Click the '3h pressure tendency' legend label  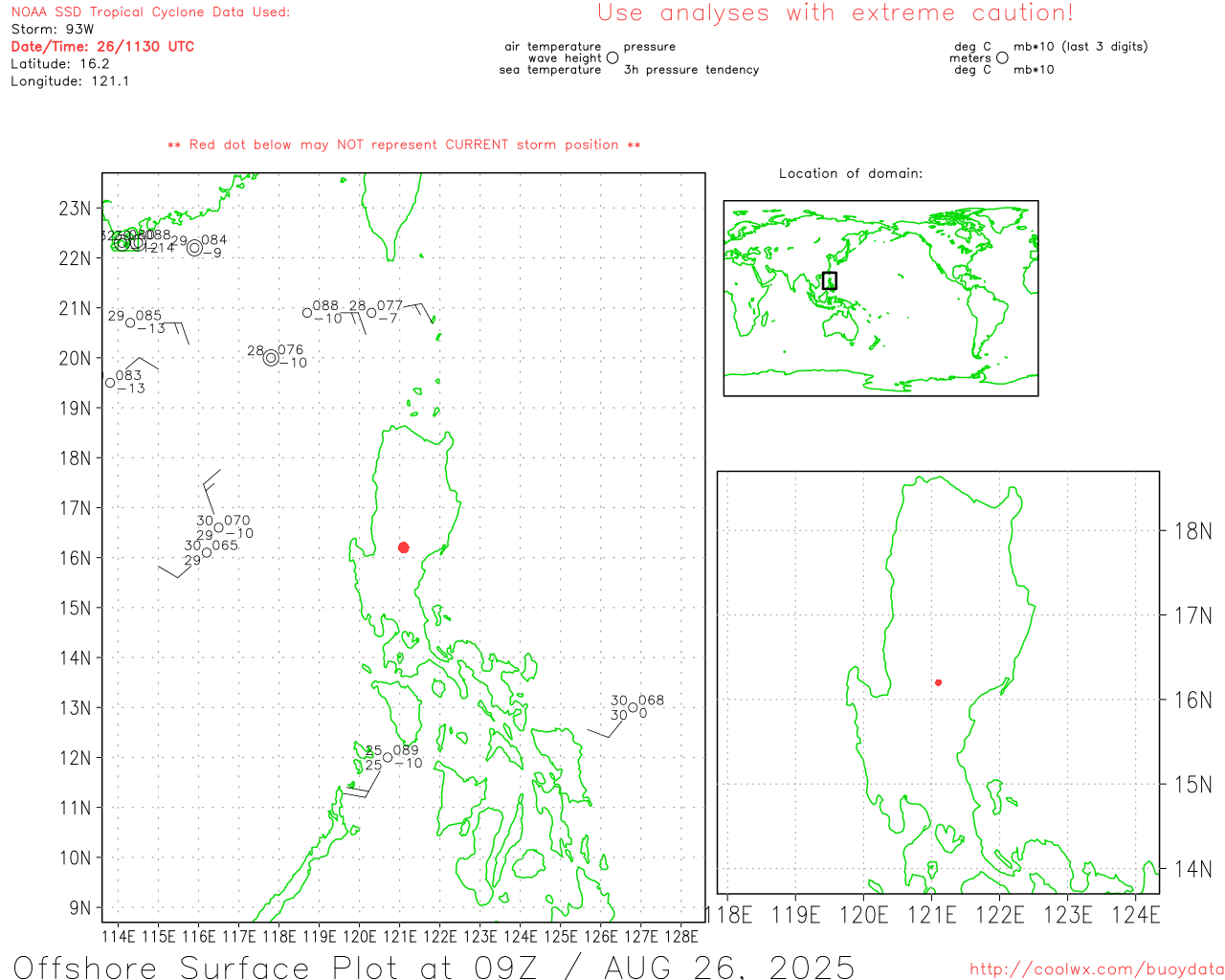[x=691, y=70]
